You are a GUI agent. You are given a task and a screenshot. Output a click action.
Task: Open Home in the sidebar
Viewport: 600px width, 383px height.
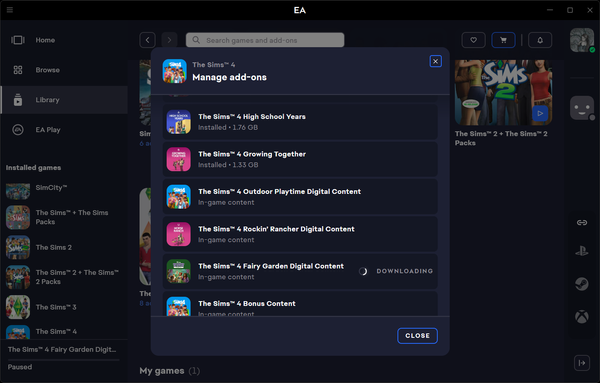point(64,40)
